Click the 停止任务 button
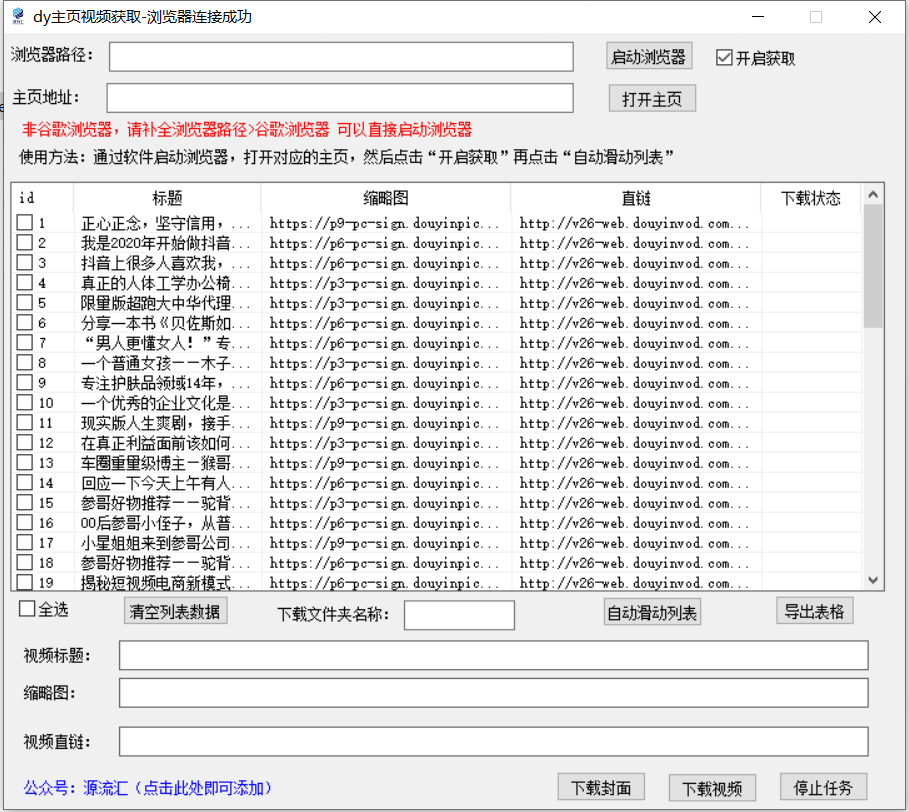 pos(823,788)
